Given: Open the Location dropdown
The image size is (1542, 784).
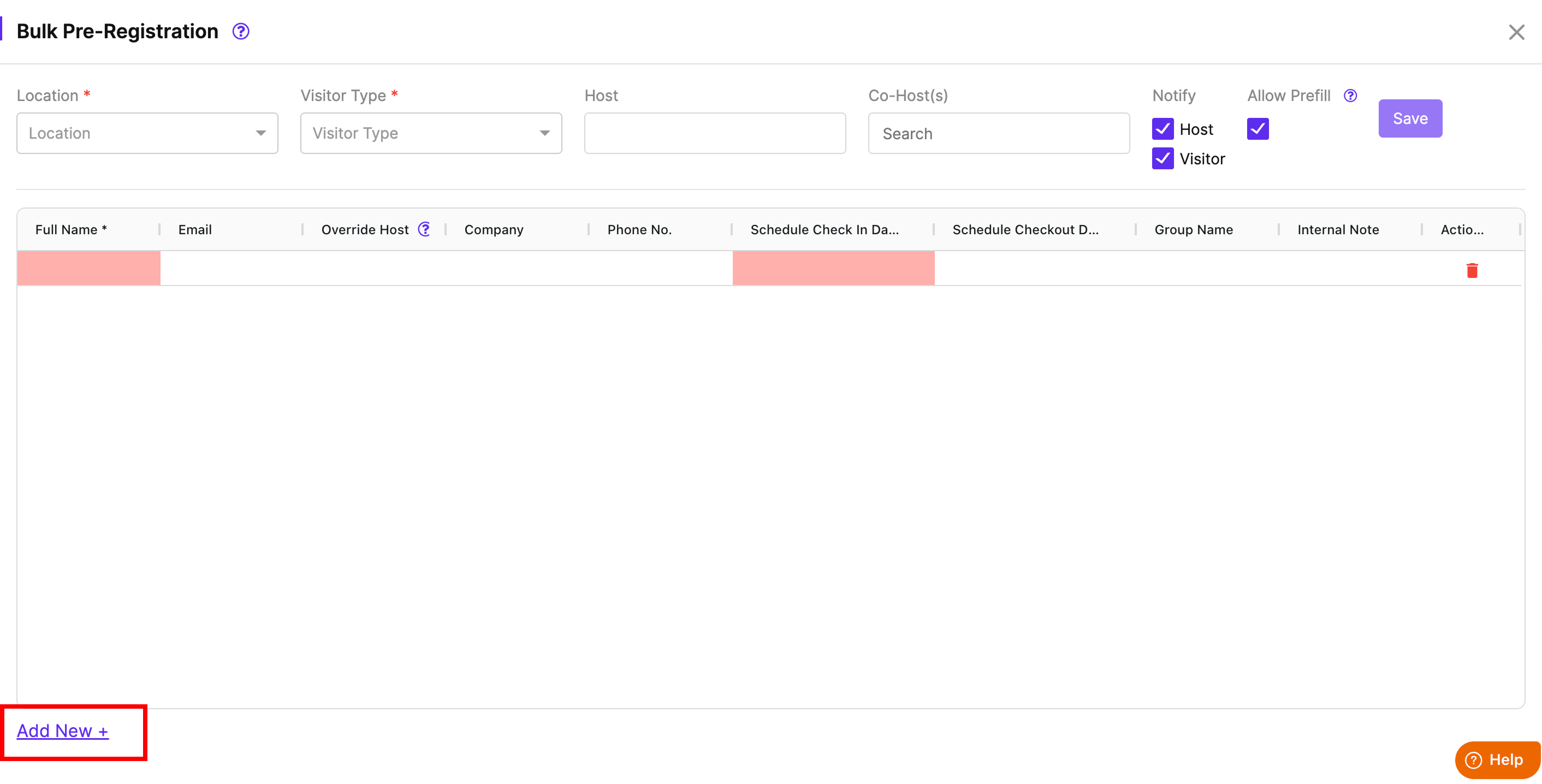Looking at the screenshot, I should tap(147, 133).
